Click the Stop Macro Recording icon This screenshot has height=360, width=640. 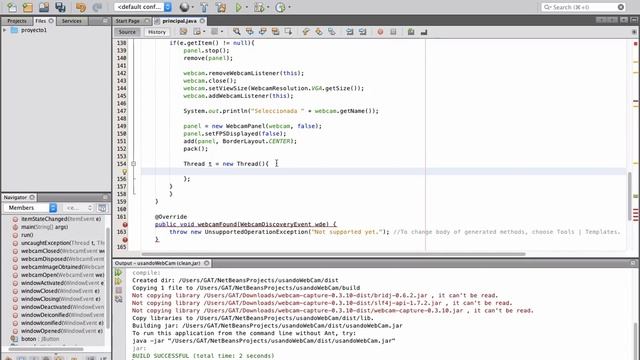(393, 32)
